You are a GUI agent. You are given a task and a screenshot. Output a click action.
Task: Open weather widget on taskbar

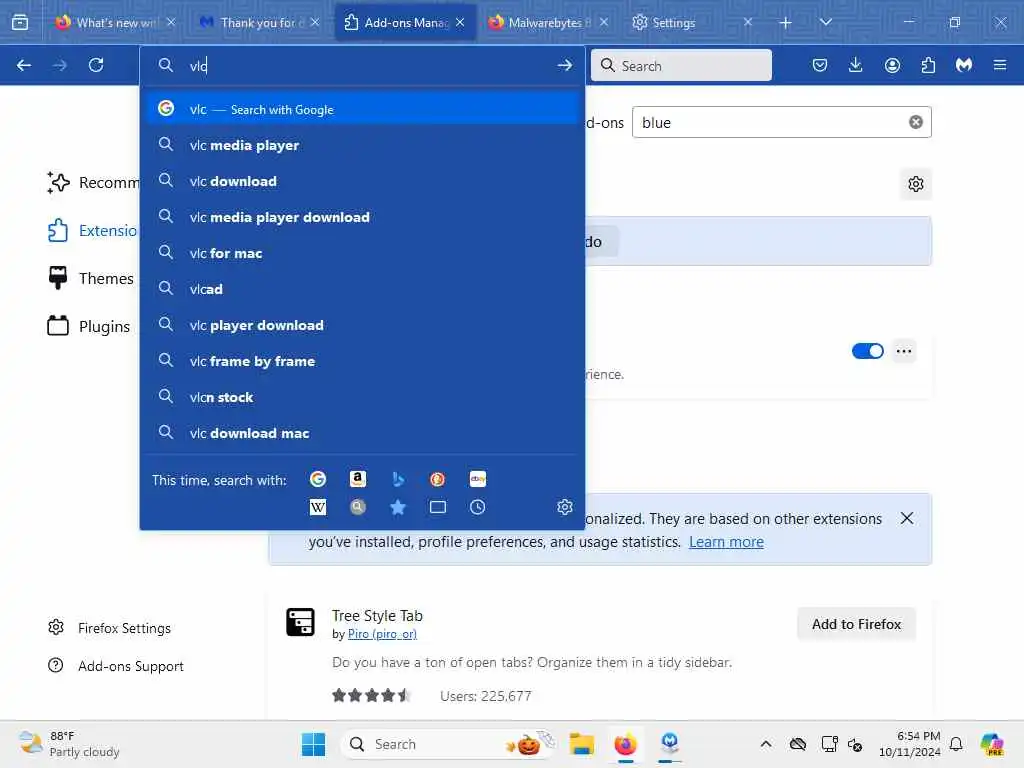[69, 744]
